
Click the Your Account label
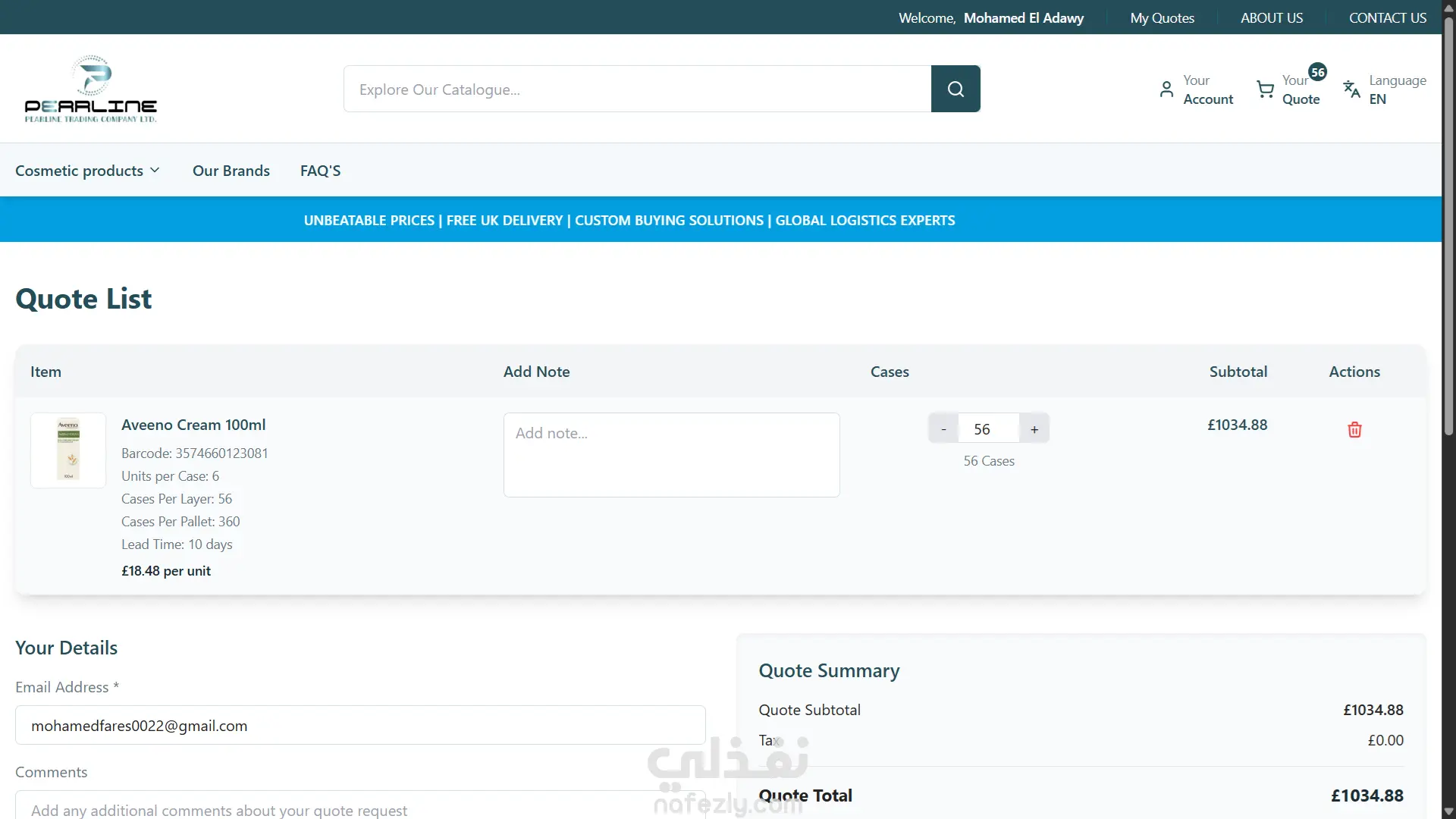[x=1208, y=89]
